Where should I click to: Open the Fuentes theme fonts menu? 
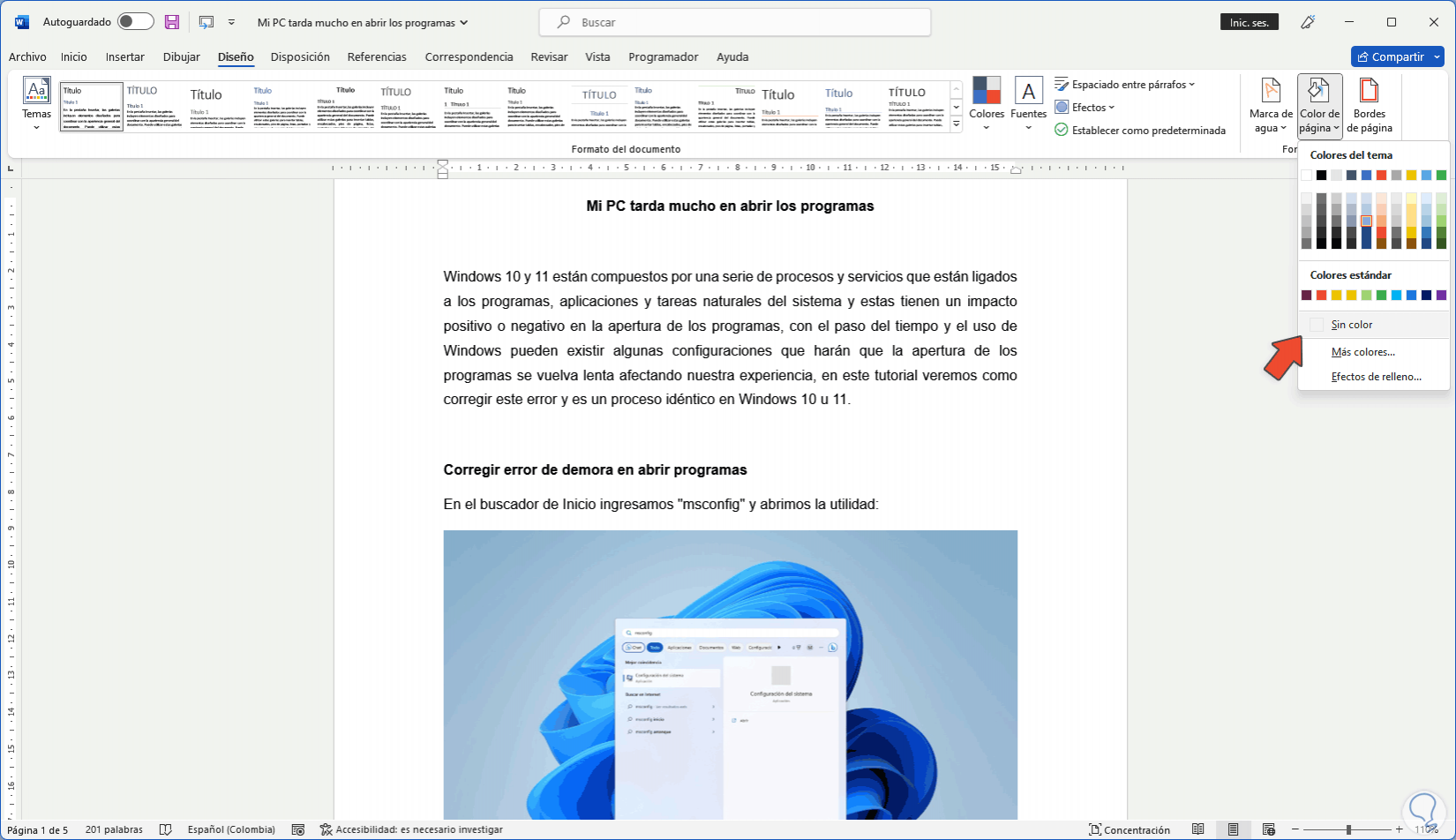(x=1028, y=104)
